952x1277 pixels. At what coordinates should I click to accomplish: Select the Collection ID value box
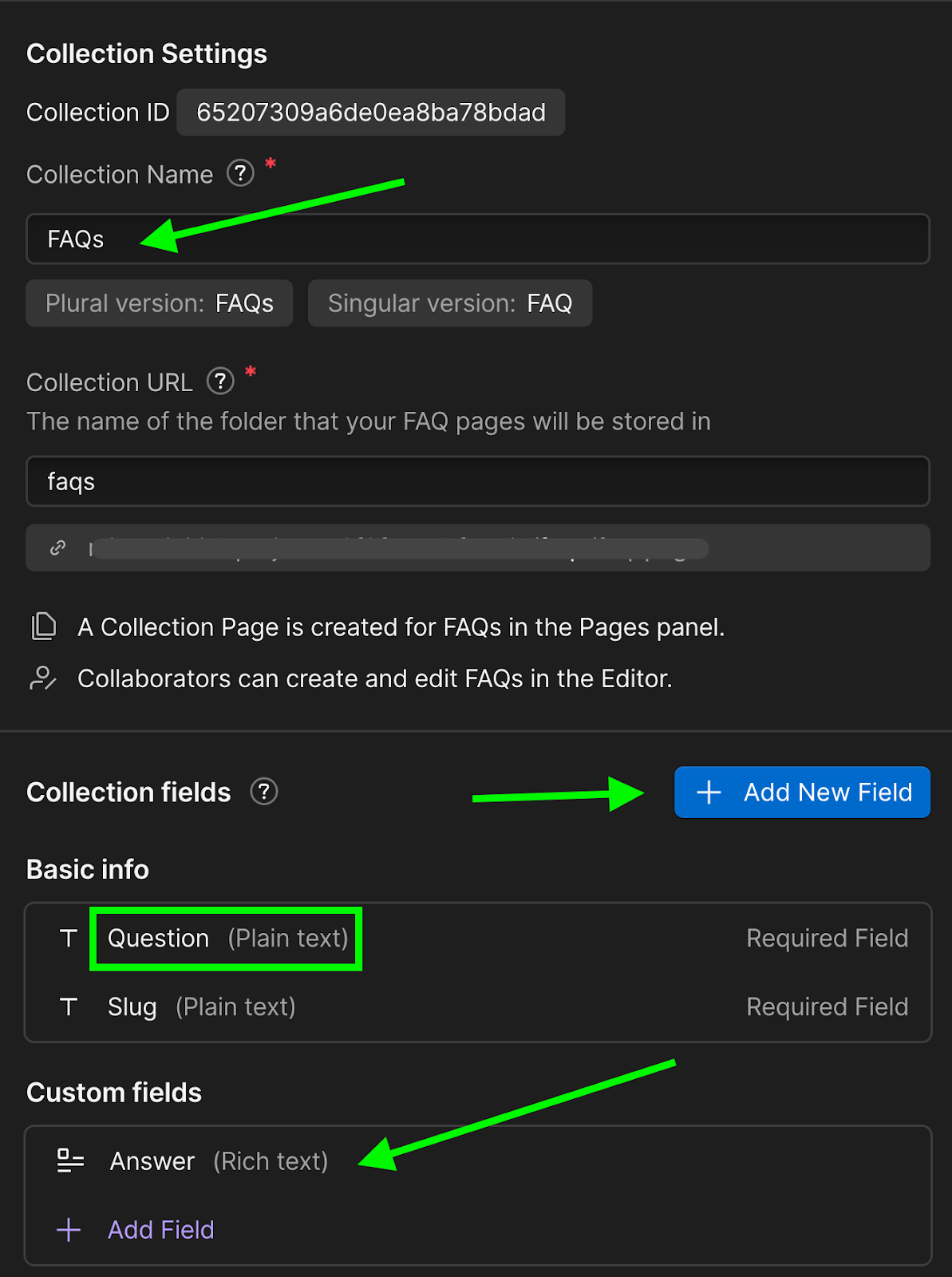(x=370, y=113)
